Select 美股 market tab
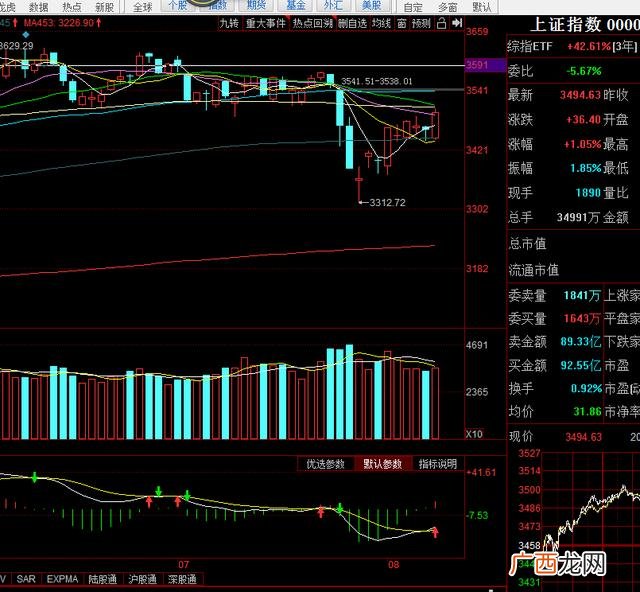This screenshot has height=592, width=640. click(x=371, y=5)
